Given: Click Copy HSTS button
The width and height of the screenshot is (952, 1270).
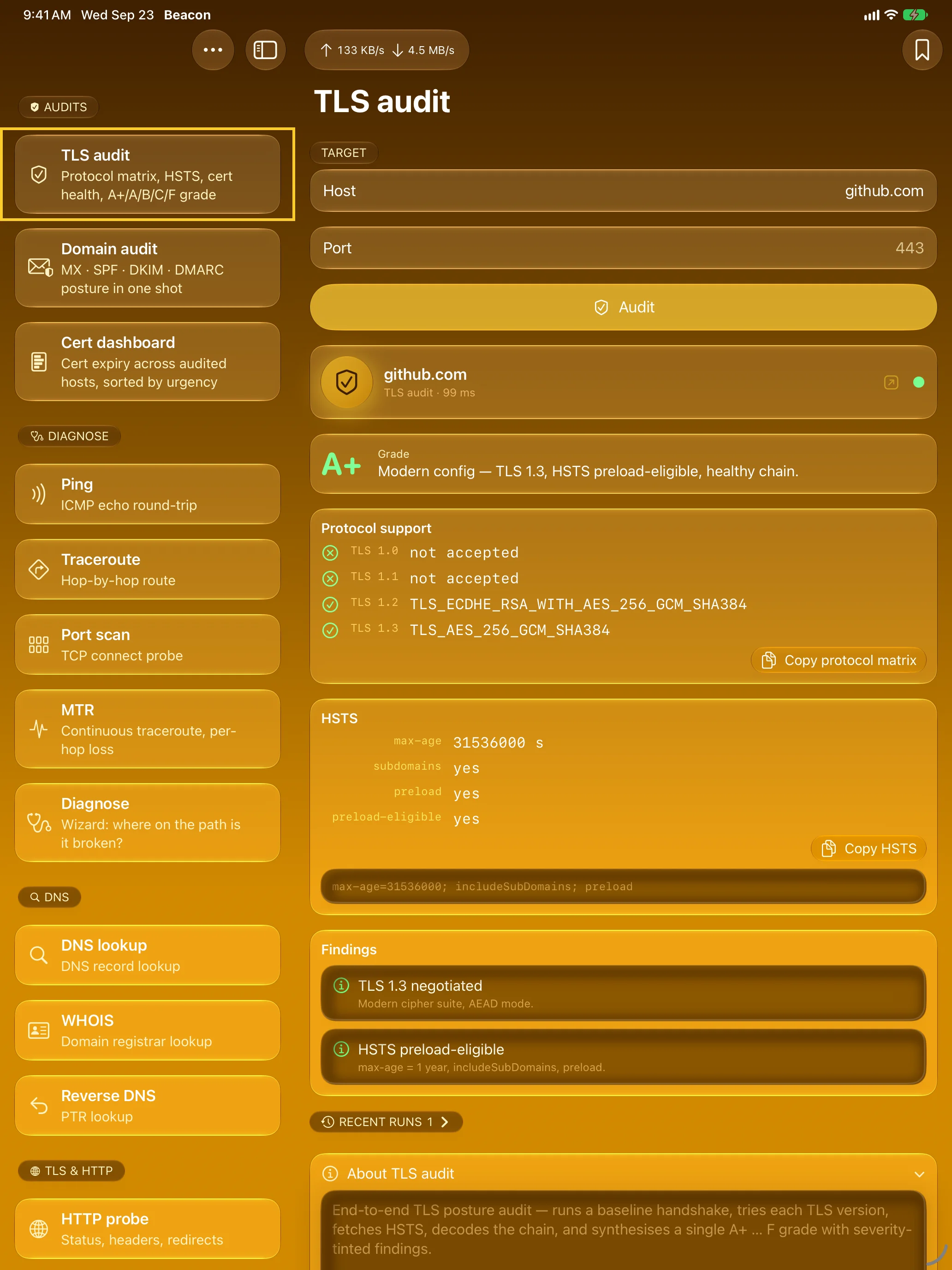Looking at the screenshot, I should point(868,849).
